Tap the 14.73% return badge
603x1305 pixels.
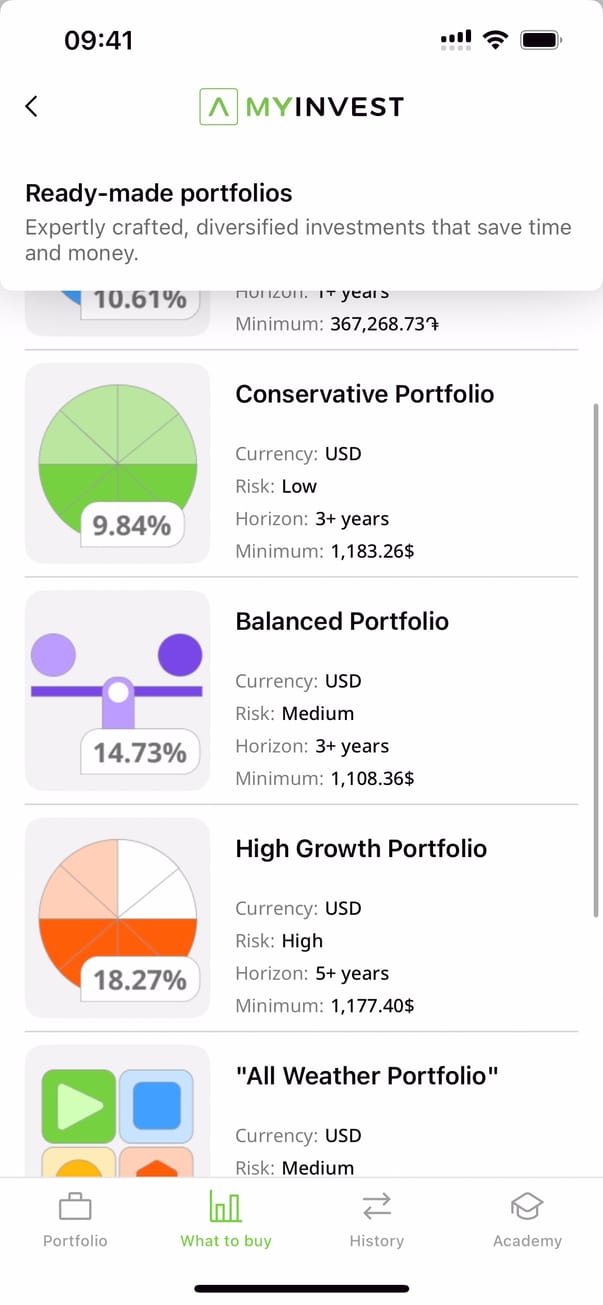[x=140, y=753]
